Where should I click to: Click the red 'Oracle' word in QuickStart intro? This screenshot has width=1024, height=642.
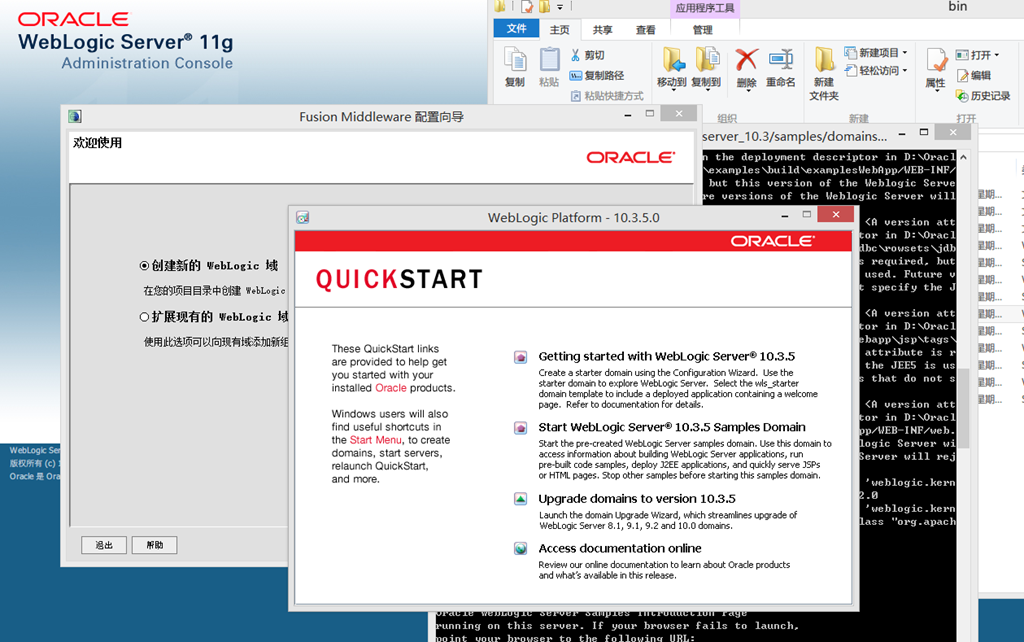391,388
